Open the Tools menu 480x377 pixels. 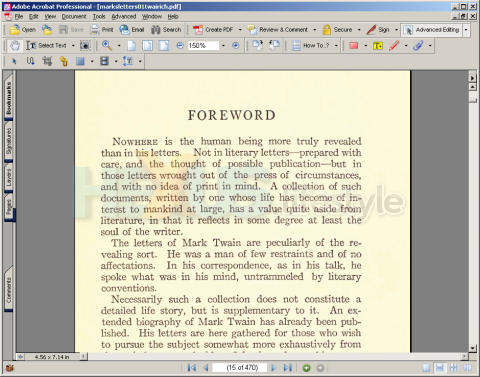pyautogui.click(x=99, y=16)
